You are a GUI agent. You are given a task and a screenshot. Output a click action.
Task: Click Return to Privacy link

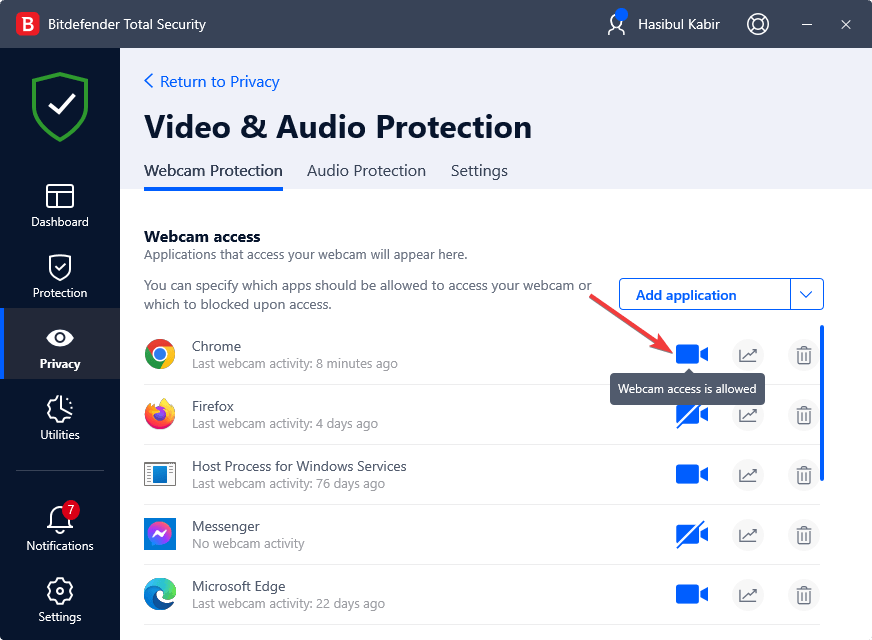(212, 81)
